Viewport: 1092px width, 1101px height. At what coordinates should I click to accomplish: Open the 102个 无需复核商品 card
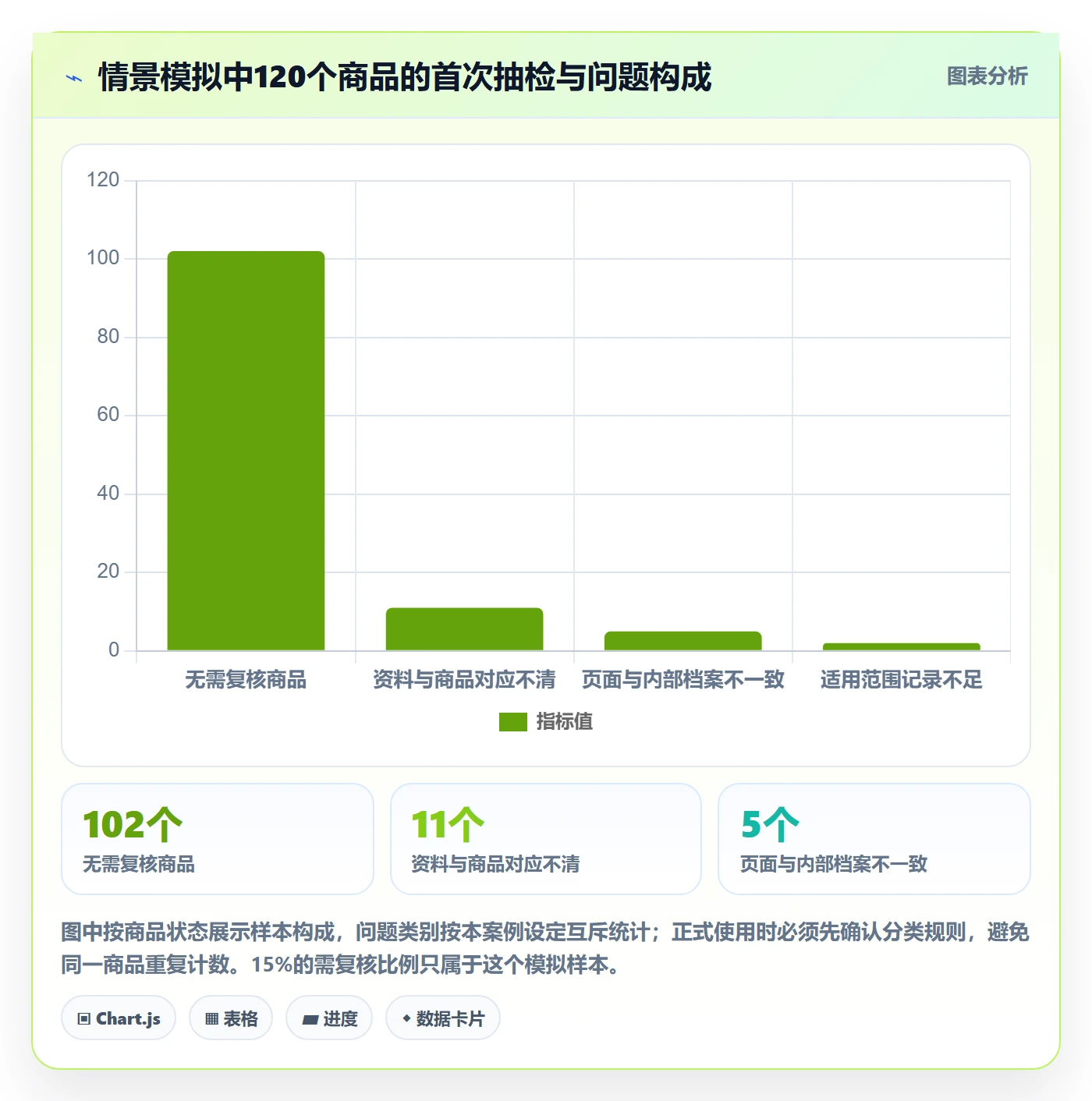pos(218,839)
